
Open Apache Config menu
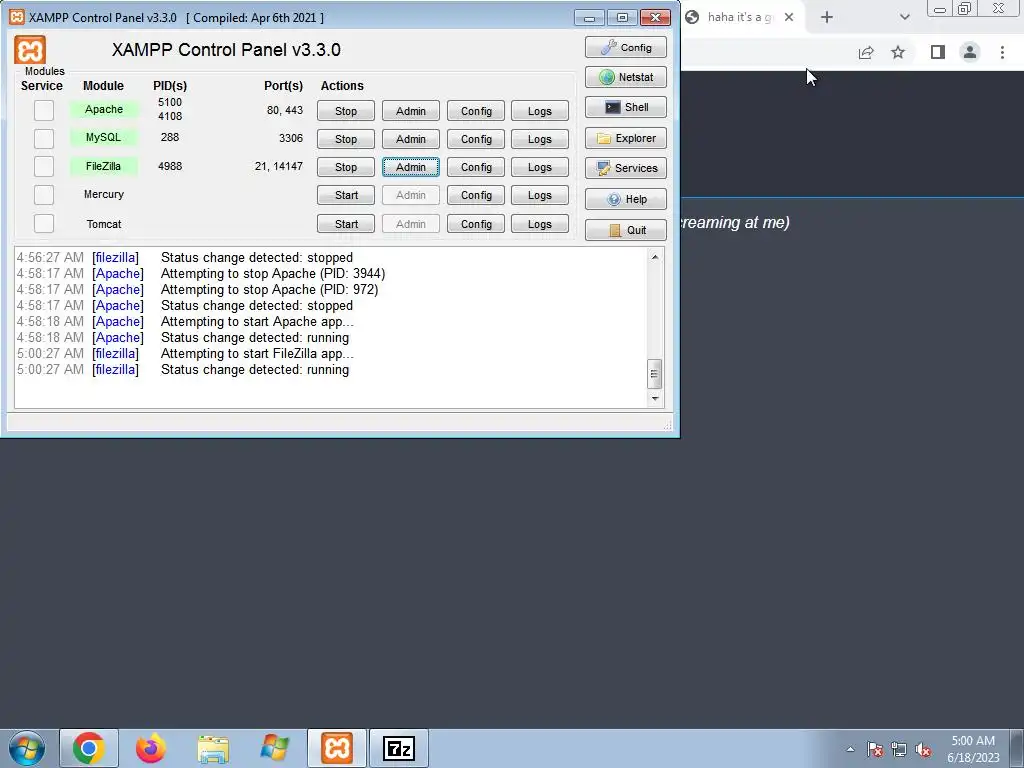point(476,111)
